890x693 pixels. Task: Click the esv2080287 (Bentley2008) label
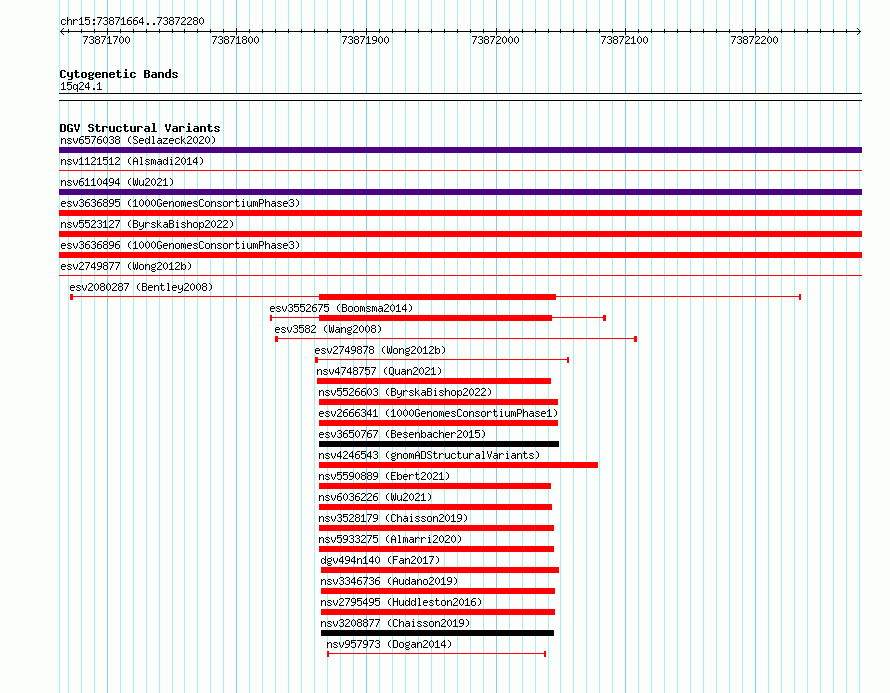click(141, 287)
